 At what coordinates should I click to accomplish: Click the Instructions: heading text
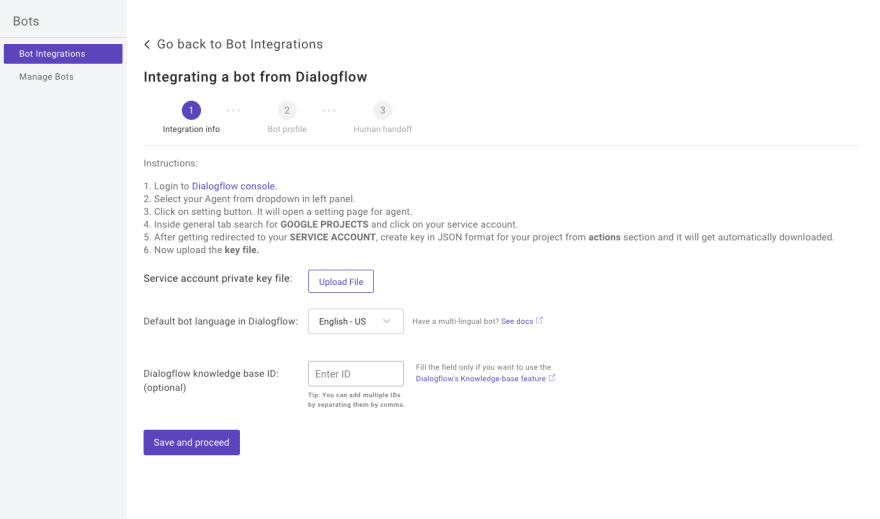pos(171,163)
